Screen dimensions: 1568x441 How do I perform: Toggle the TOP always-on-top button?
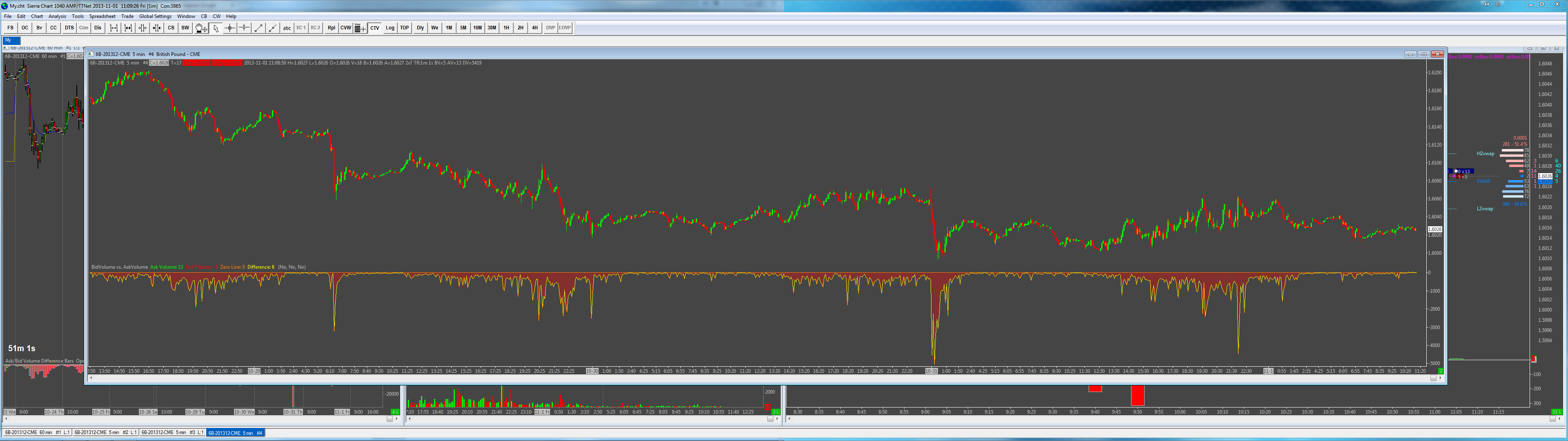point(404,28)
